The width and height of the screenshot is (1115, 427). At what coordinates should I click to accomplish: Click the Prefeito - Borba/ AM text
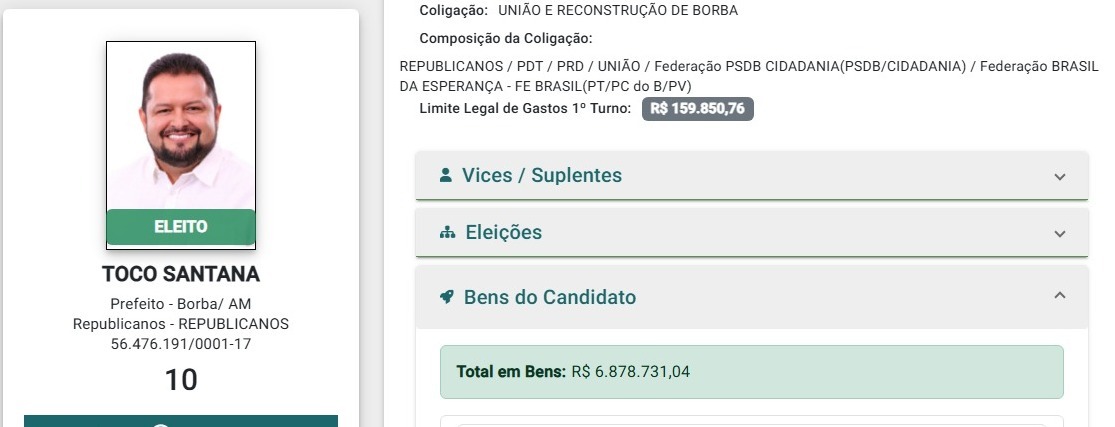[x=181, y=304]
